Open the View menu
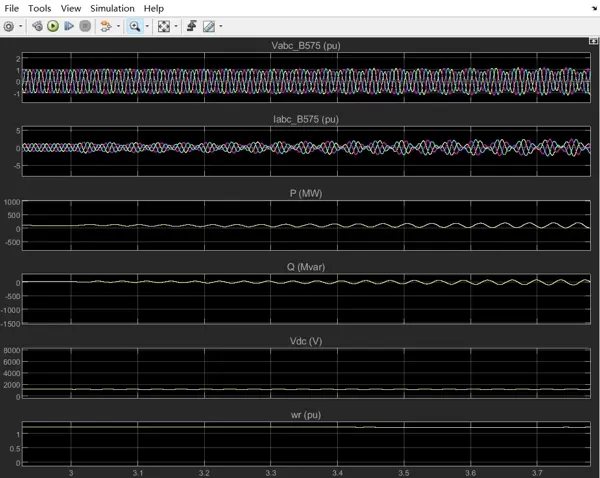 click(71, 8)
